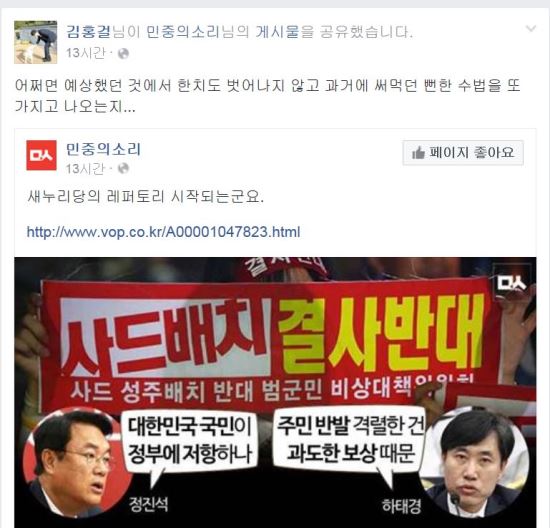Screen dimensions: 550x528
Task: Click the globe icon in shared post
Action: click(123, 168)
